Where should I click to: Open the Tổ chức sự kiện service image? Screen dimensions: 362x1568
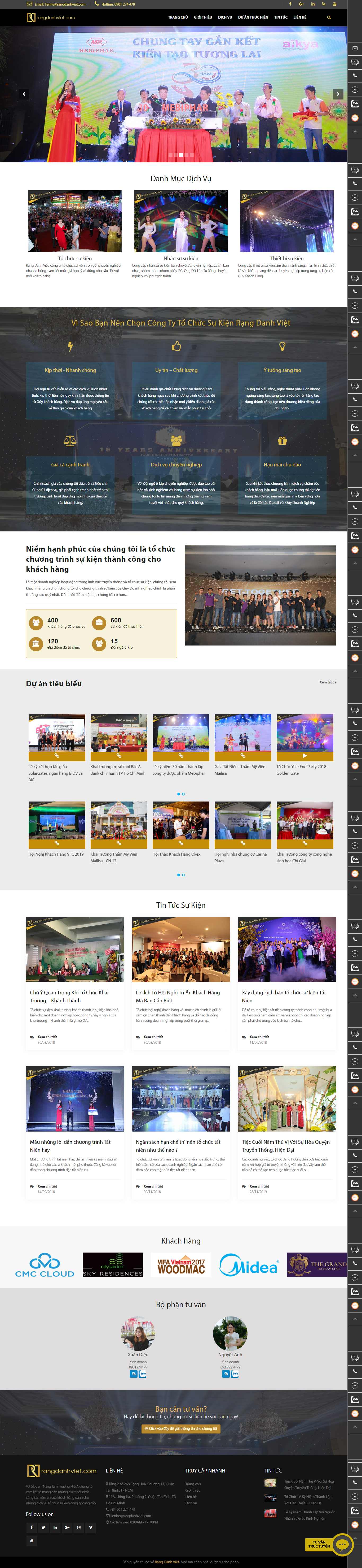click(x=75, y=220)
